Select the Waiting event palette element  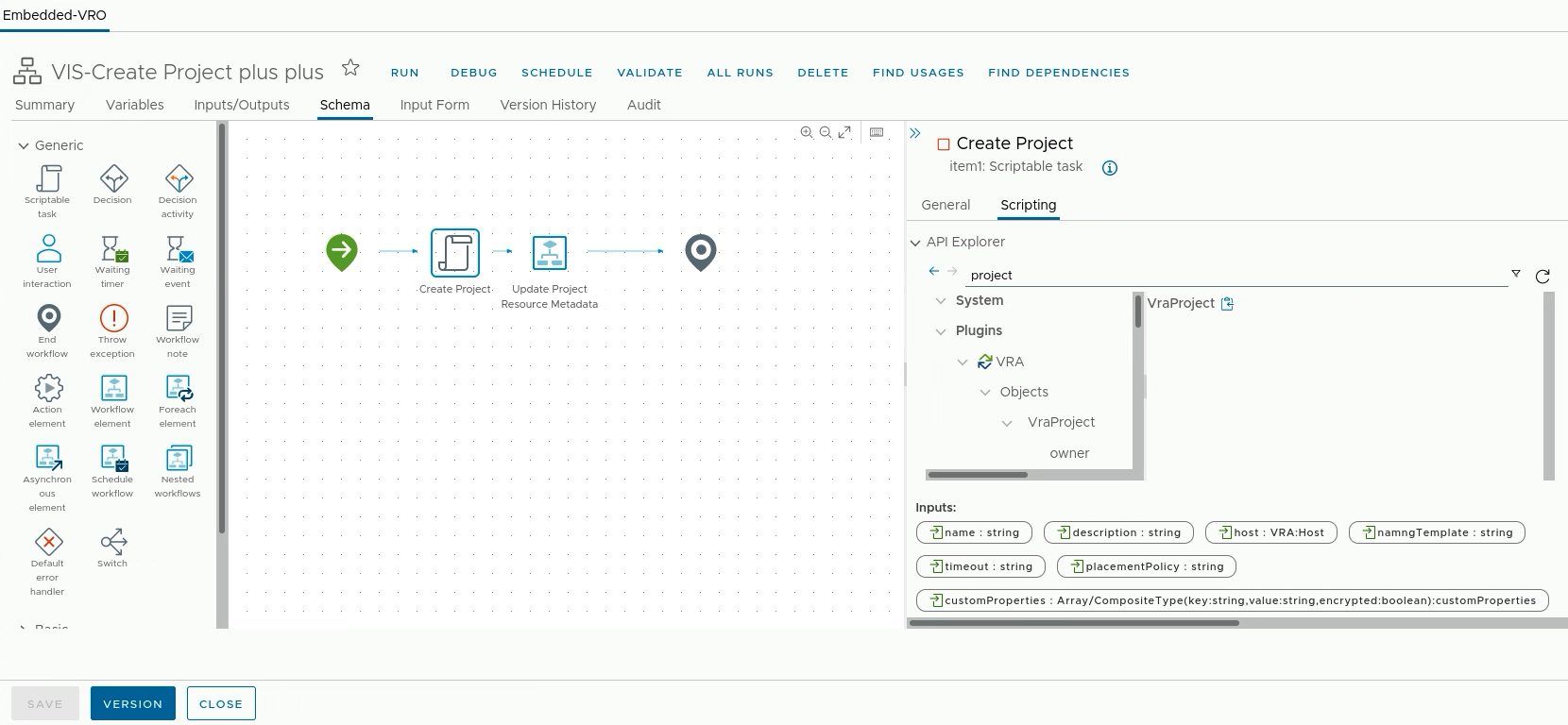click(178, 261)
